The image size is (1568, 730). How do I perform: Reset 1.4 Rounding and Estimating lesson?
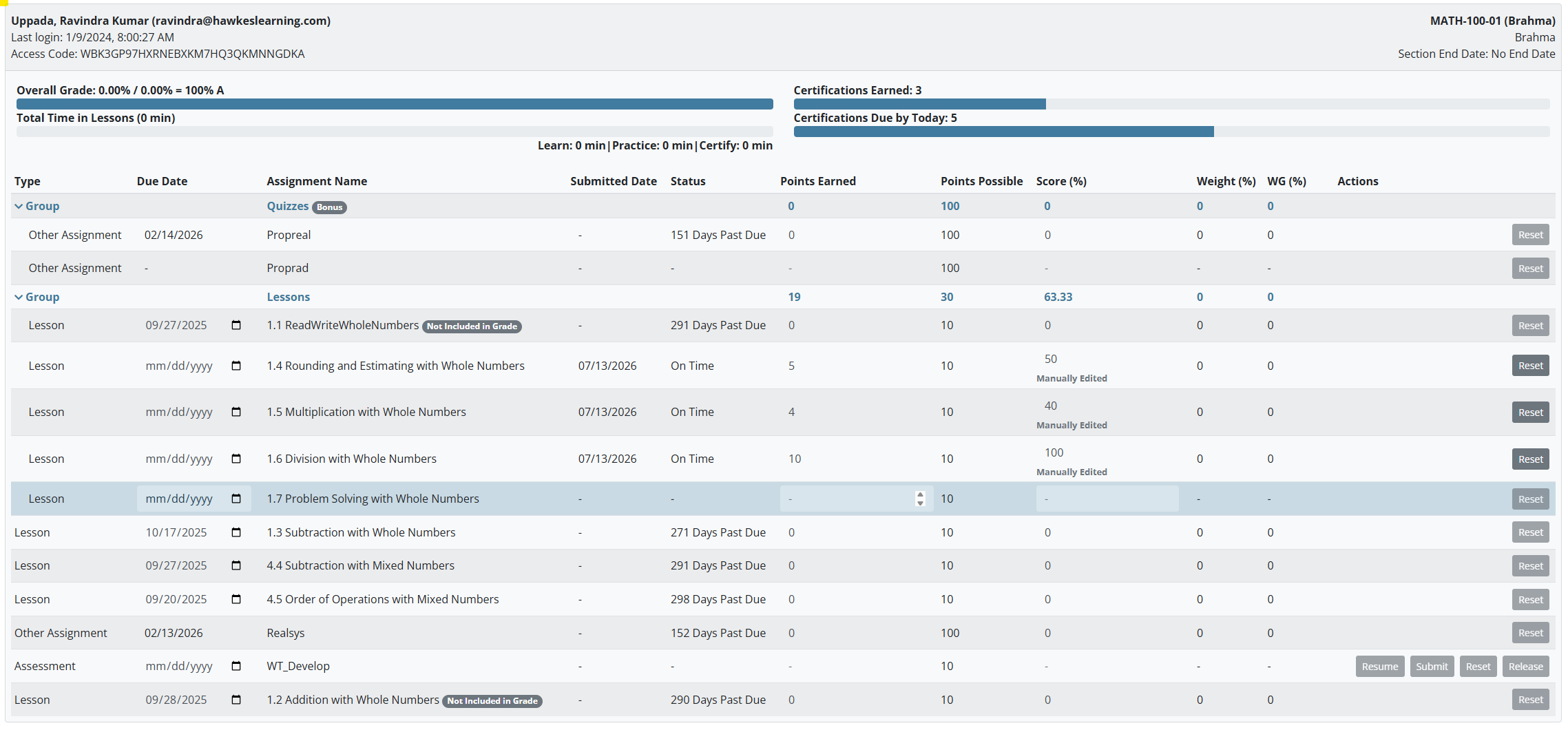tap(1530, 366)
